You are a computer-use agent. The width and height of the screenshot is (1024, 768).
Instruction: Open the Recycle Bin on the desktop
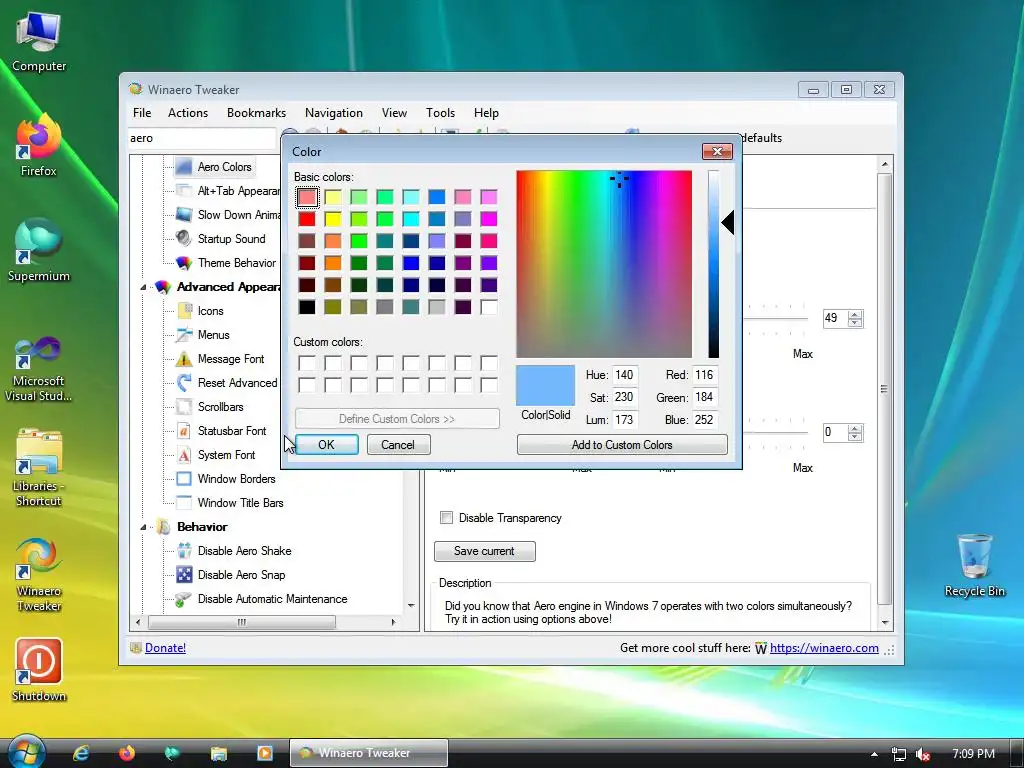974,565
